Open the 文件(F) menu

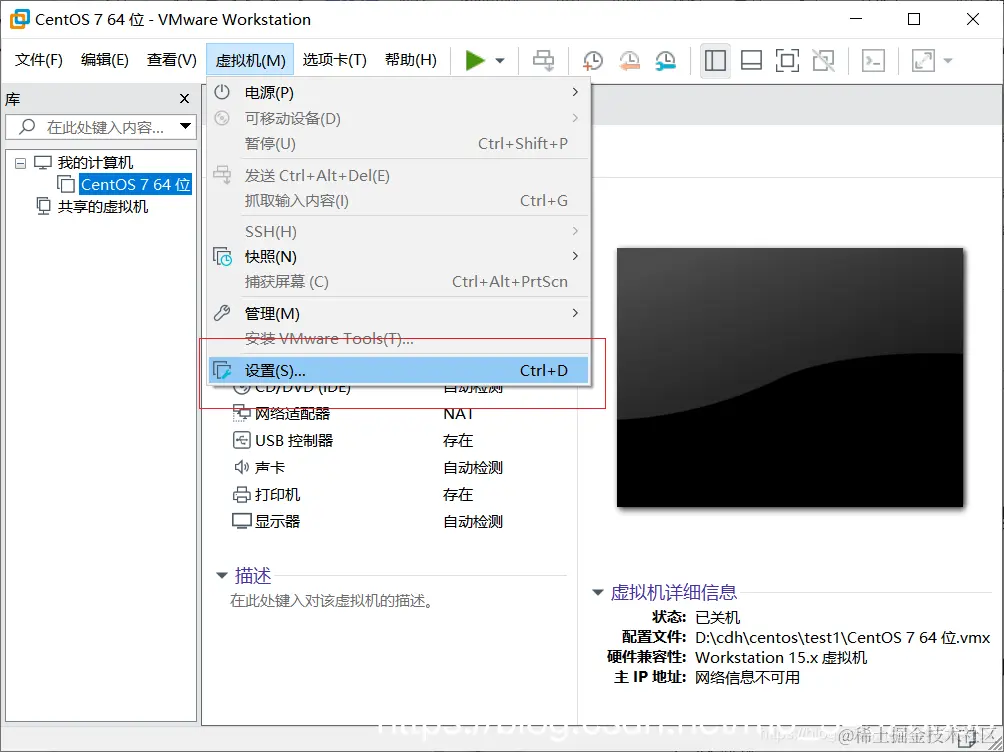pos(39,60)
